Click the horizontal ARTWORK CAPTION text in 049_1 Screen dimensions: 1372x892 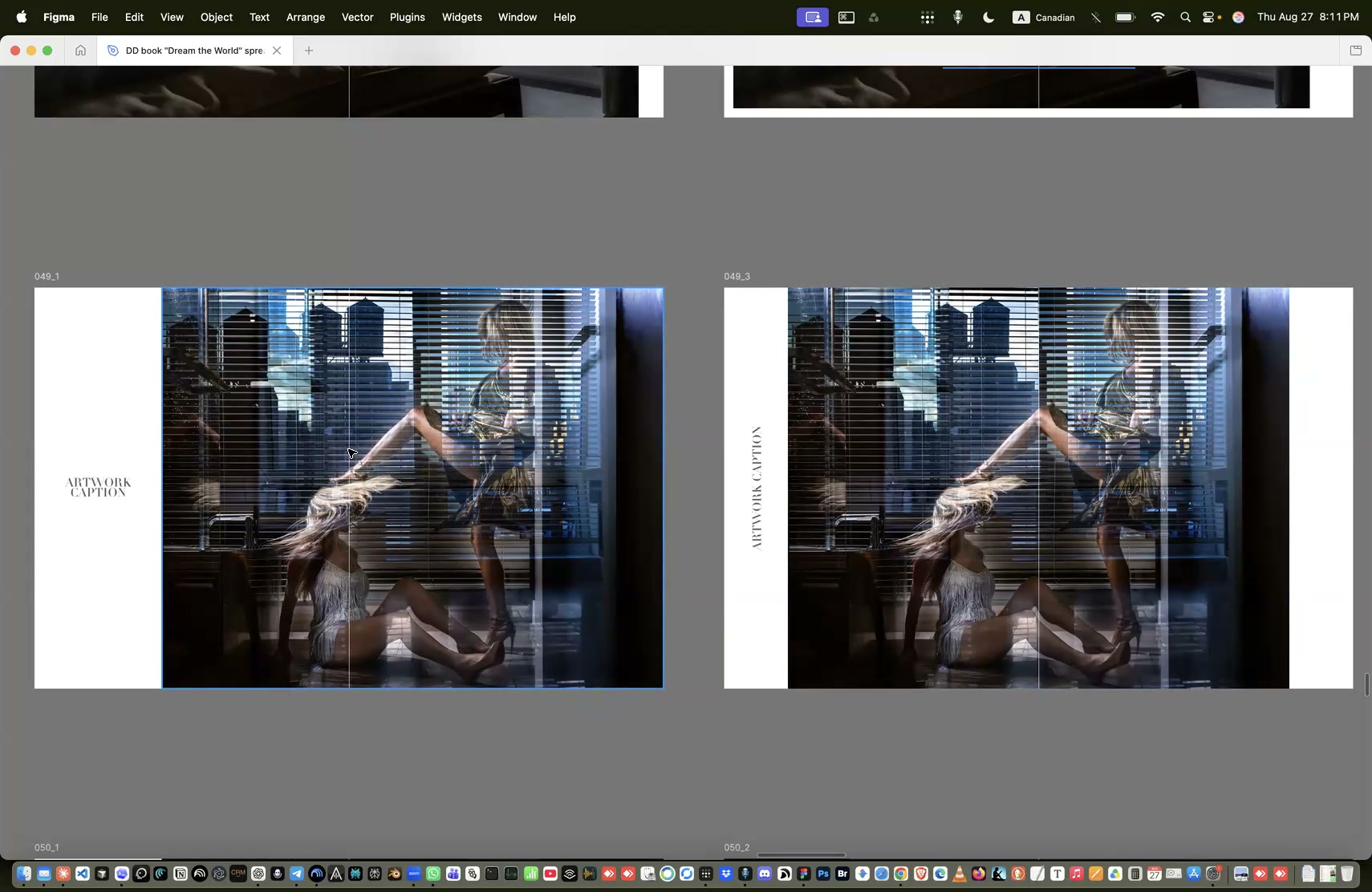click(98, 487)
